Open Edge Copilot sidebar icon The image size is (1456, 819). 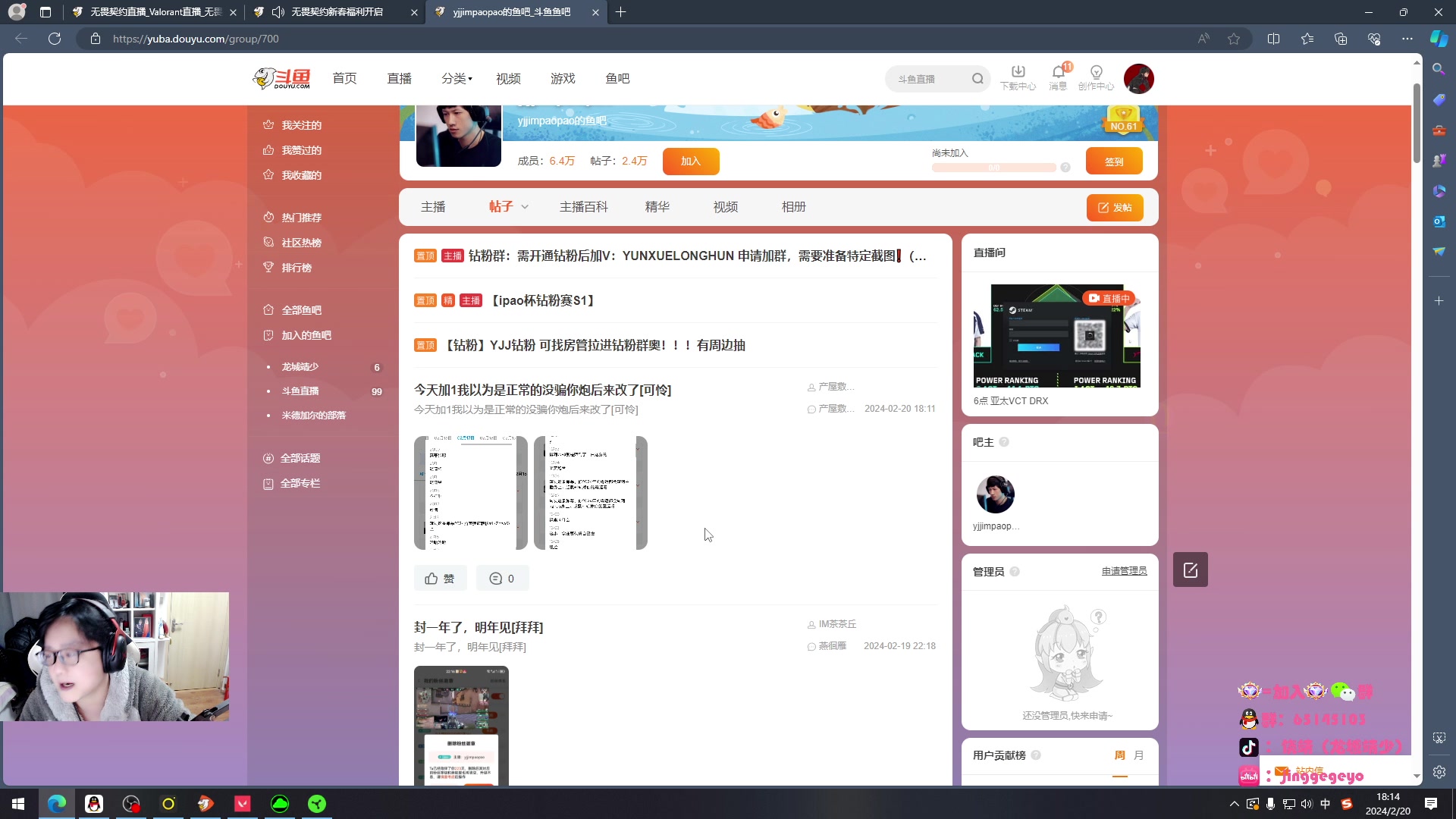click(x=1439, y=39)
